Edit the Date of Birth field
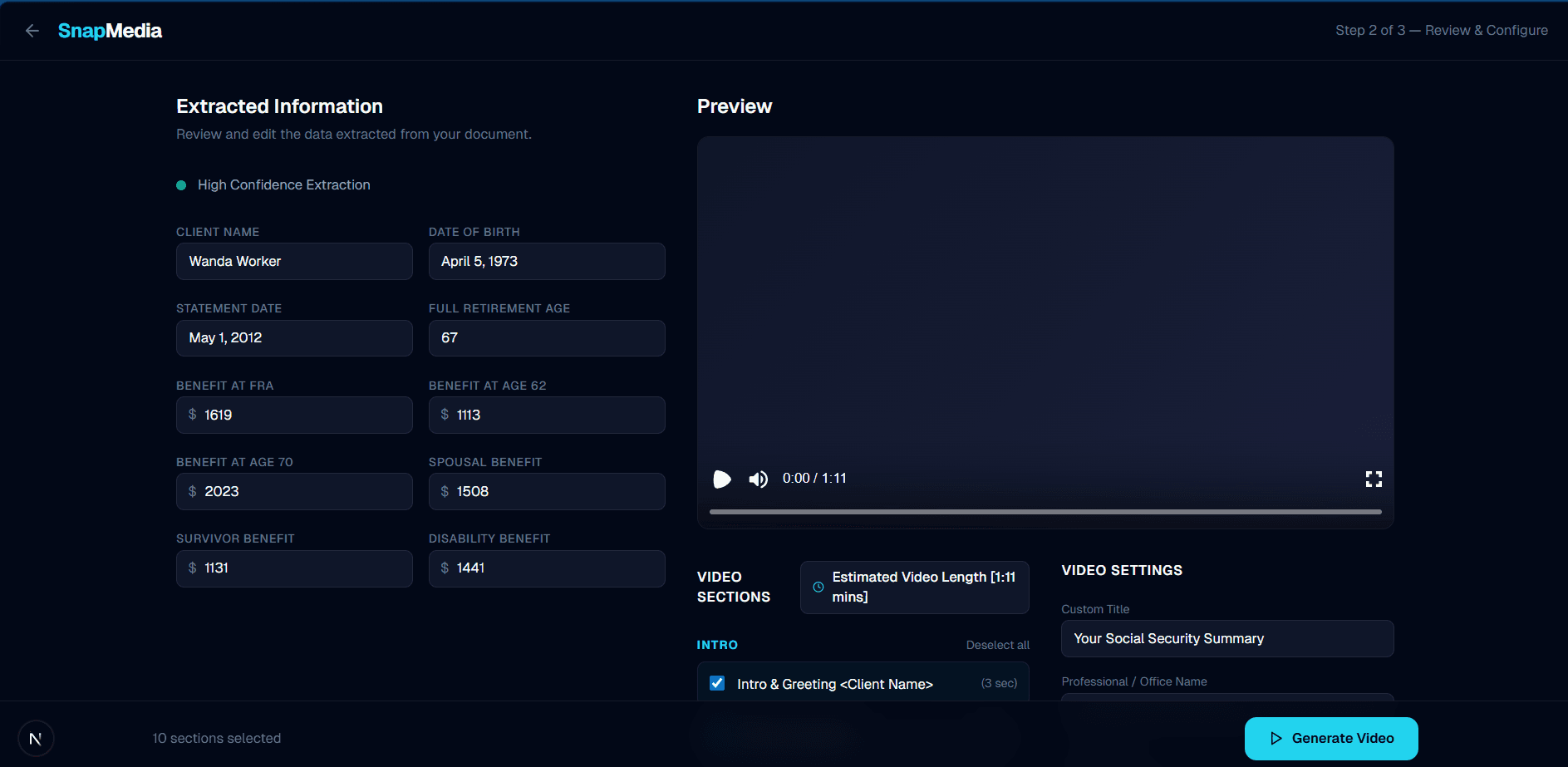 tap(547, 261)
